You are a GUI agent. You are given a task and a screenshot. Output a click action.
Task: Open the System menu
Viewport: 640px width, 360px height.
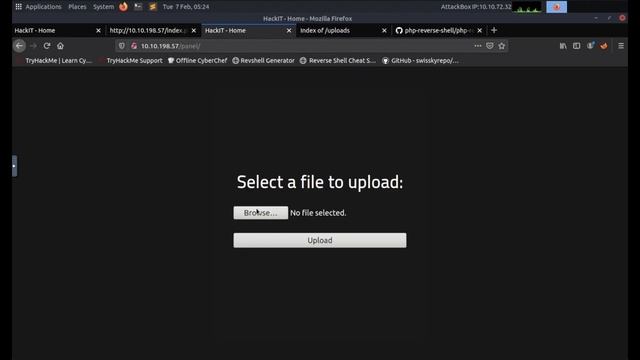pos(103,7)
